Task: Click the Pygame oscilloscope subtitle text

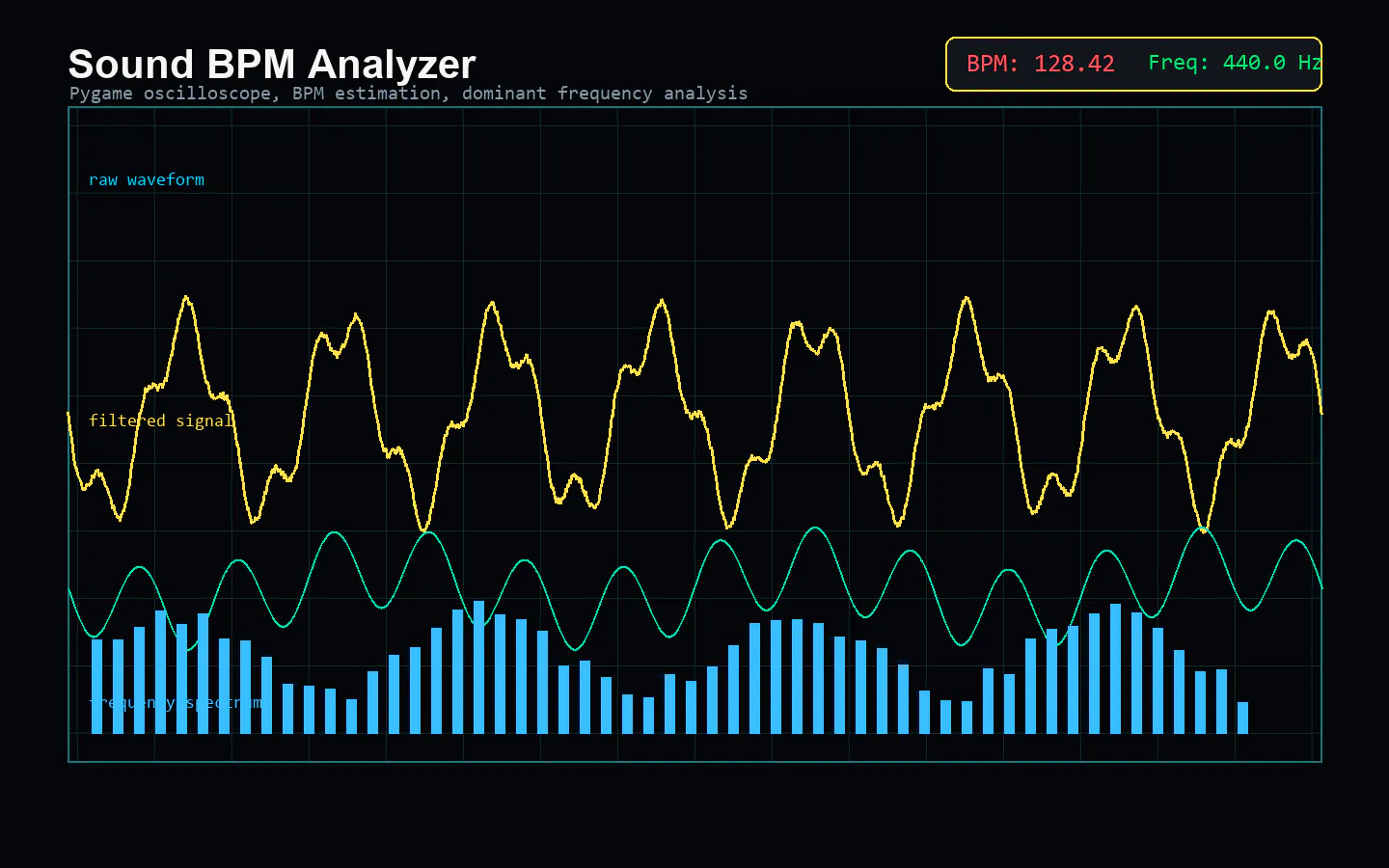Action: [x=408, y=94]
